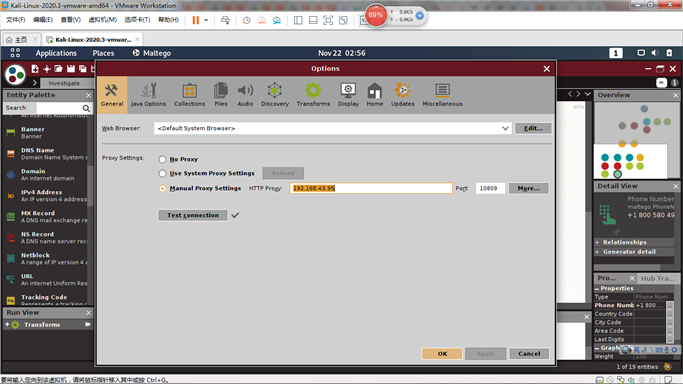The height and width of the screenshot is (384, 683).
Task: Select the No Proxy radio button
Action: pos(162,159)
